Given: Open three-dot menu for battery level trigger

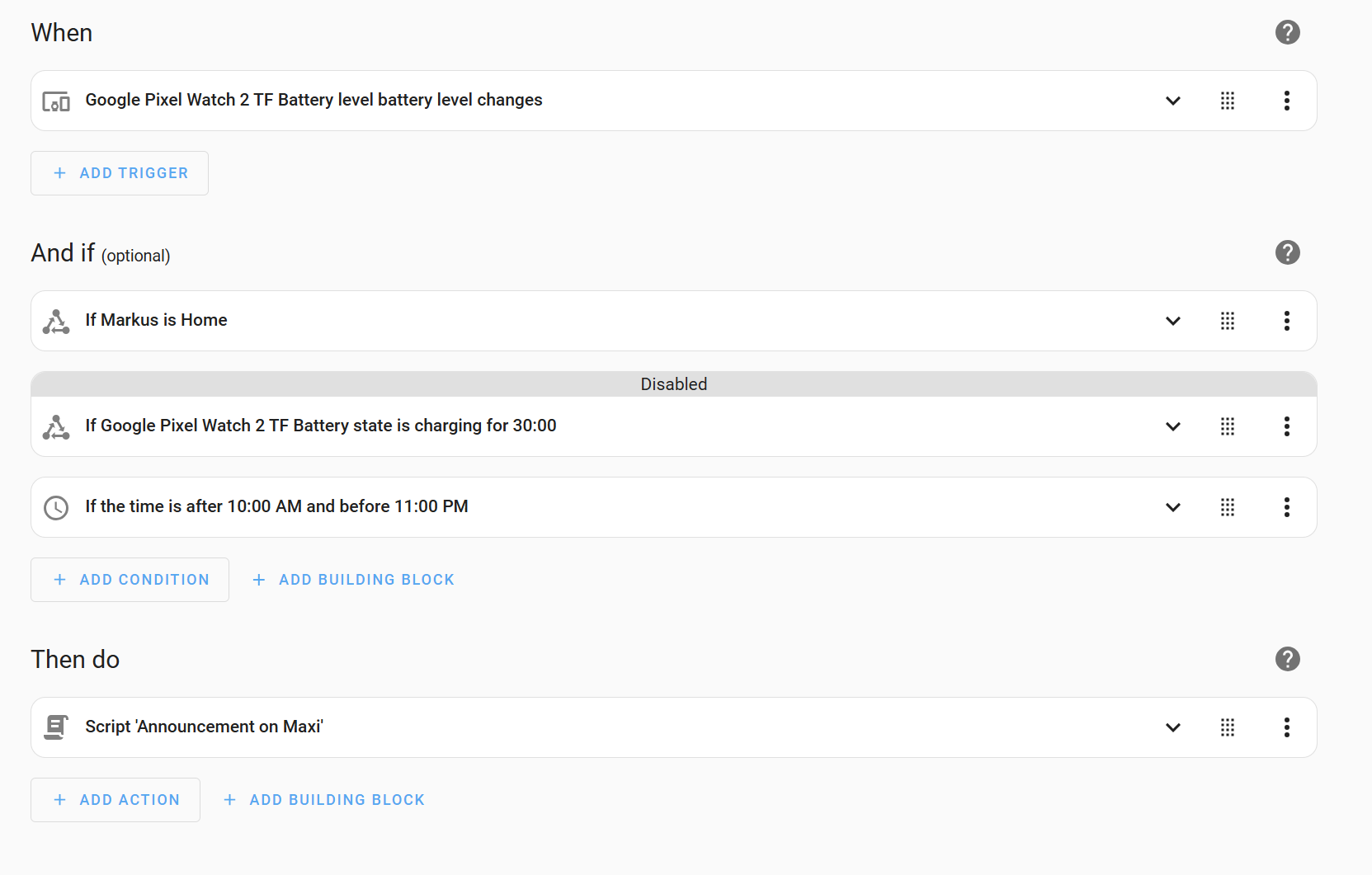Looking at the screenshot, I should pos(1286,101).
